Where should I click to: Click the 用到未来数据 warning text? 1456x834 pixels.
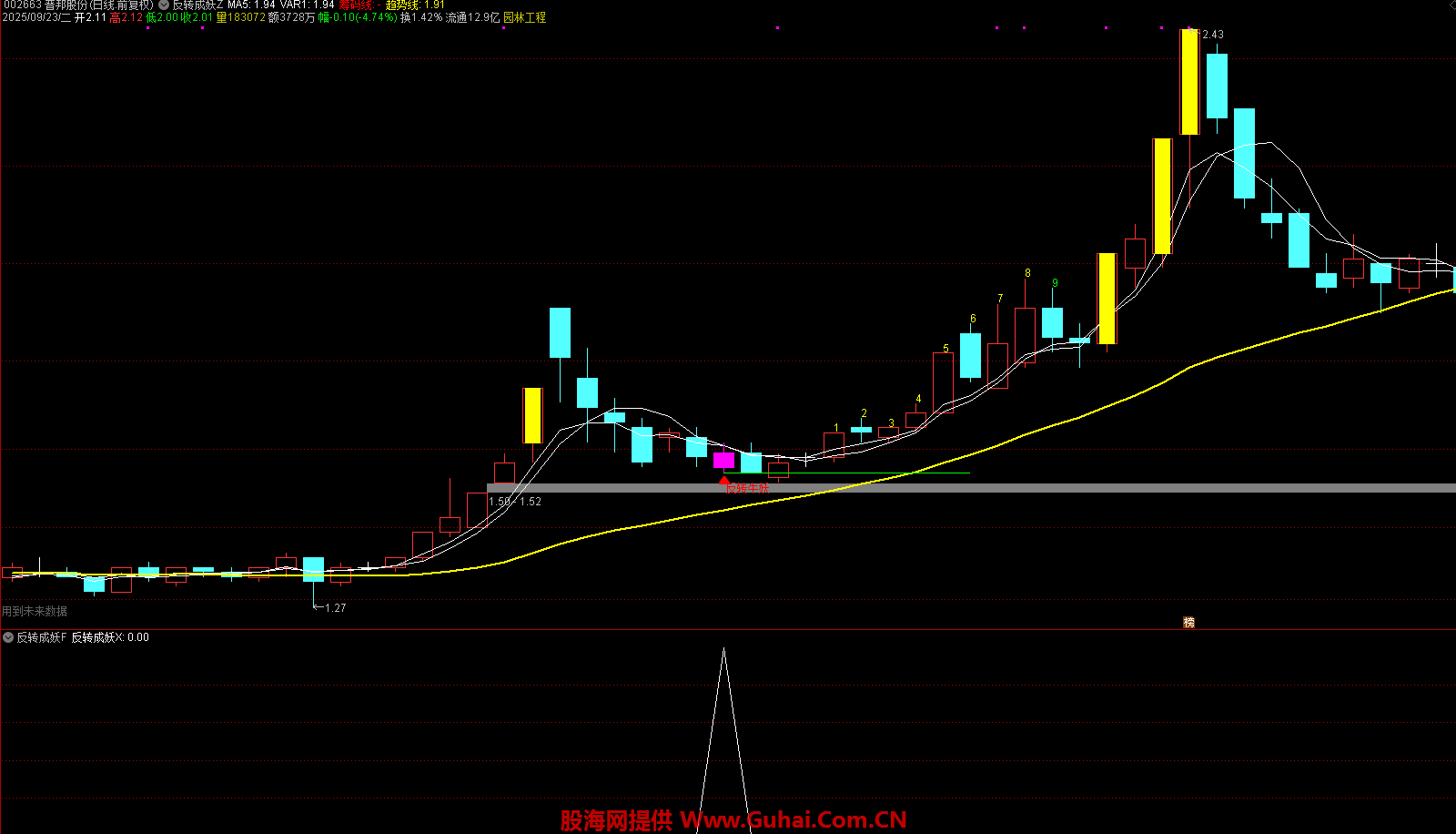click(x=35, y=611)
